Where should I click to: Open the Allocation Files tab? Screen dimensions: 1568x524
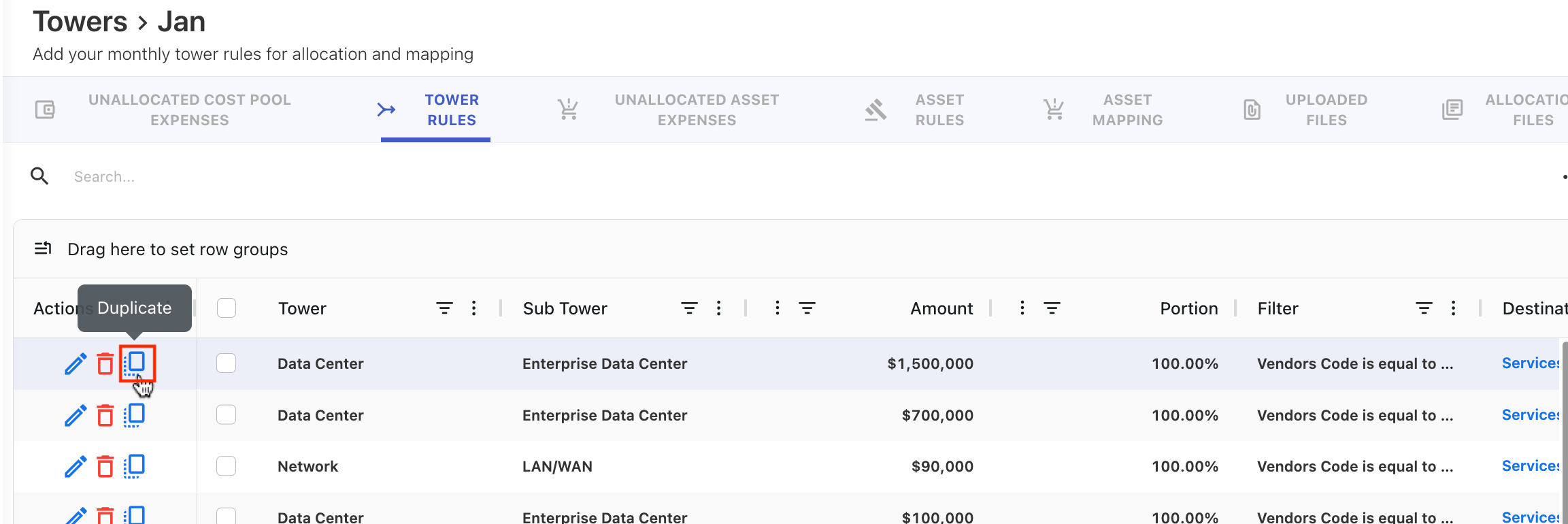click(1527, 110)
